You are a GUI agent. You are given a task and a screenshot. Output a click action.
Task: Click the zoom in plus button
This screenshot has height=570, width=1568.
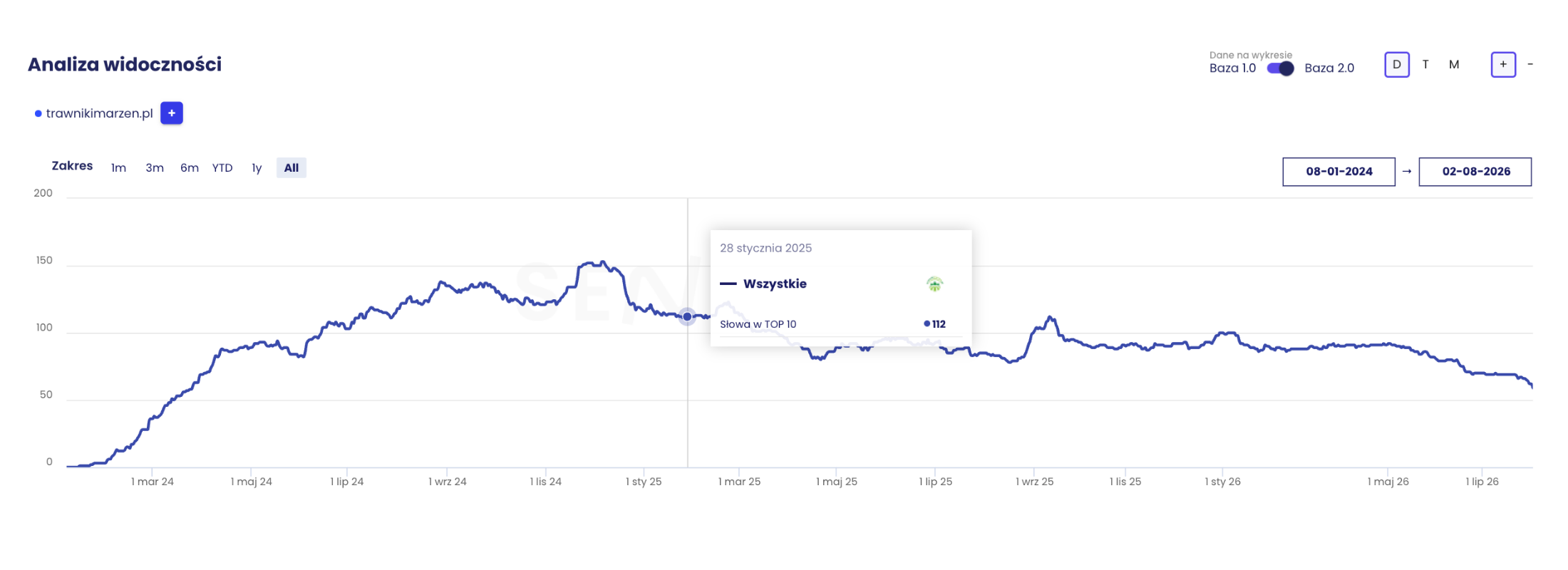coord(1503,65)
